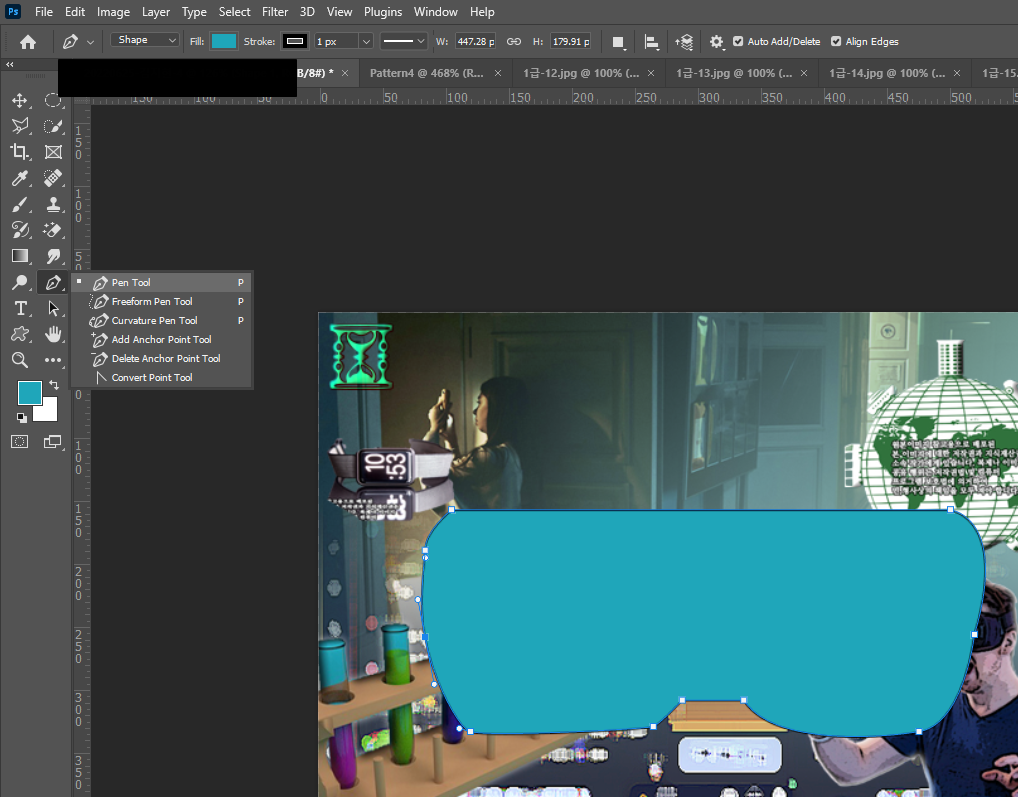Open Edit Toolbar three-dots button
The height and width of the screenshot is (797, 1018).
[x=53, y=360]
